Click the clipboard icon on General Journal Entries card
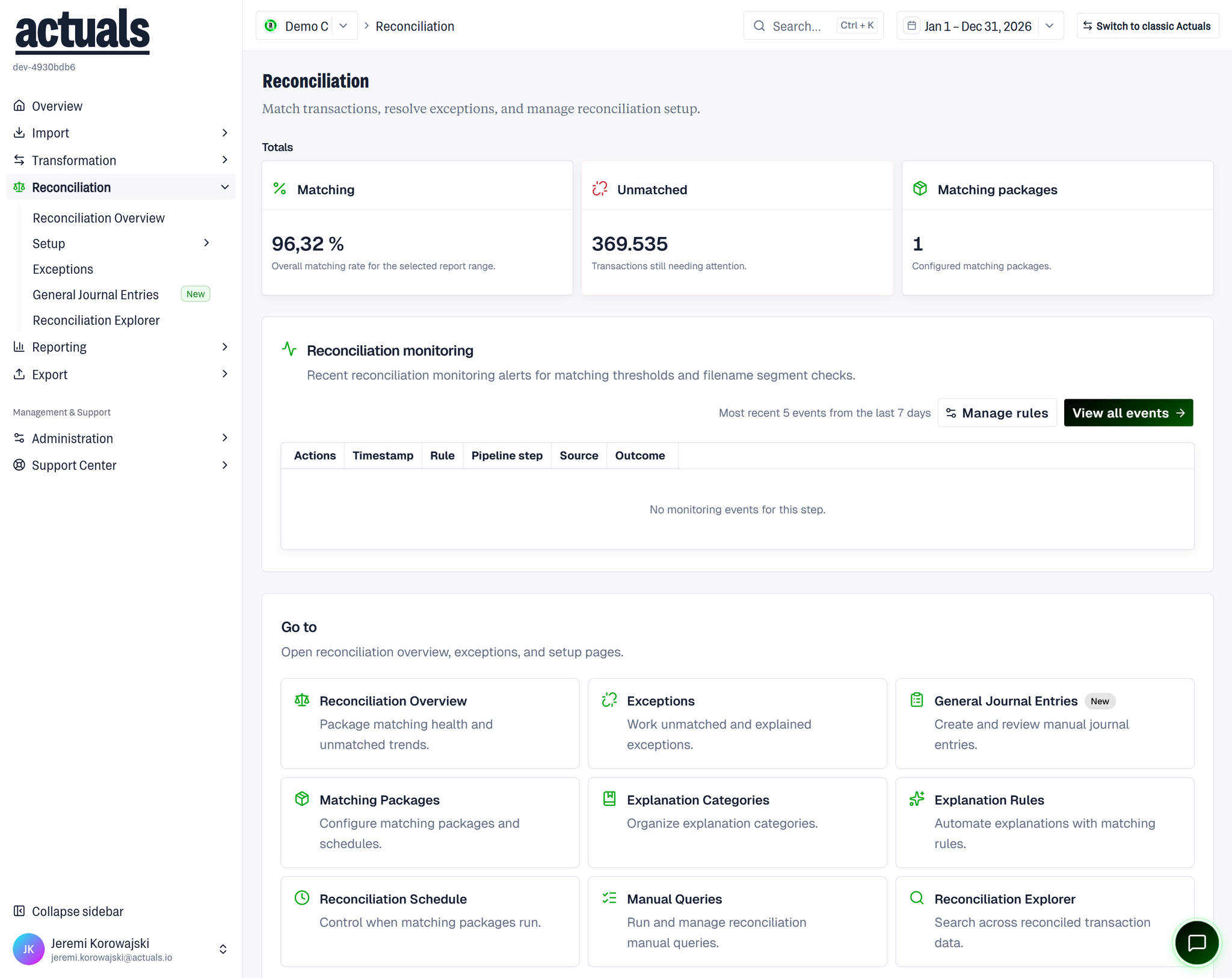 point(917,700)
